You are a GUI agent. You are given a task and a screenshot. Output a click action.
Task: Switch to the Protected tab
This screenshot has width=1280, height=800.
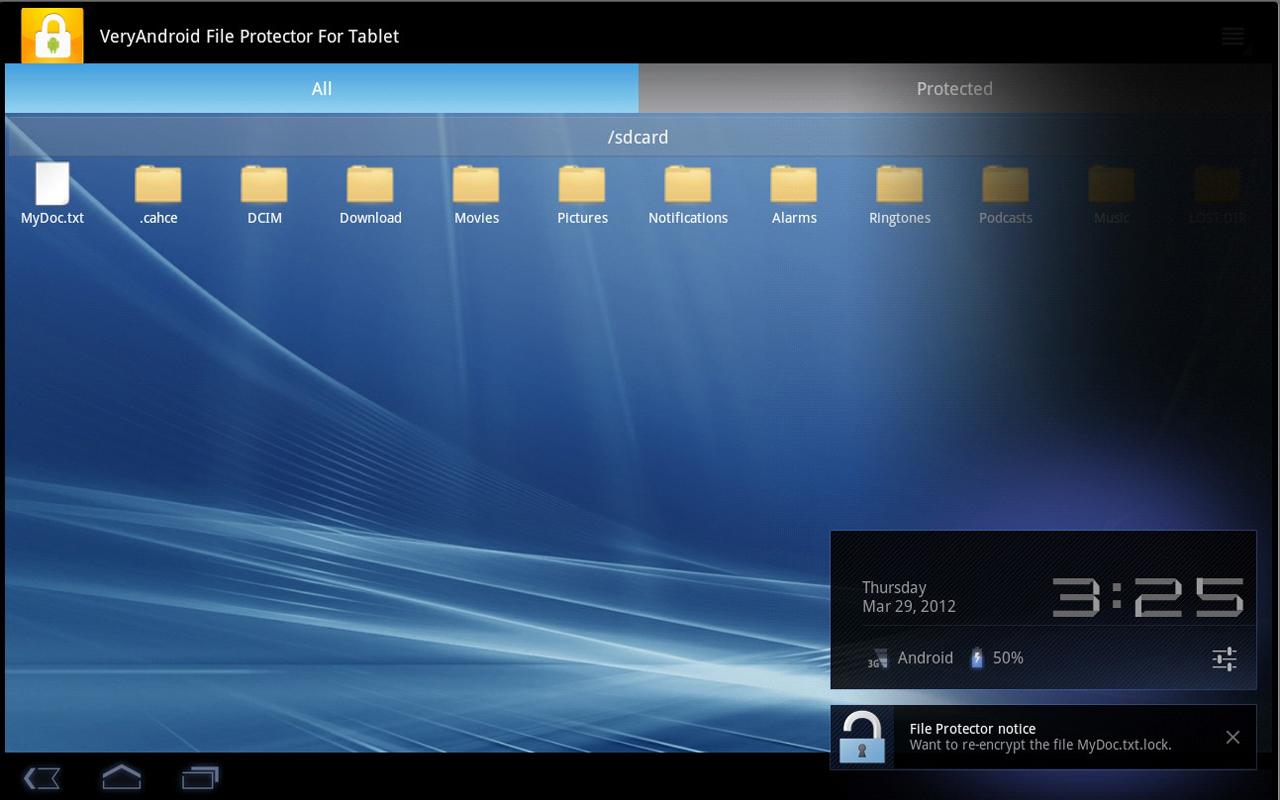coord(954,89)
